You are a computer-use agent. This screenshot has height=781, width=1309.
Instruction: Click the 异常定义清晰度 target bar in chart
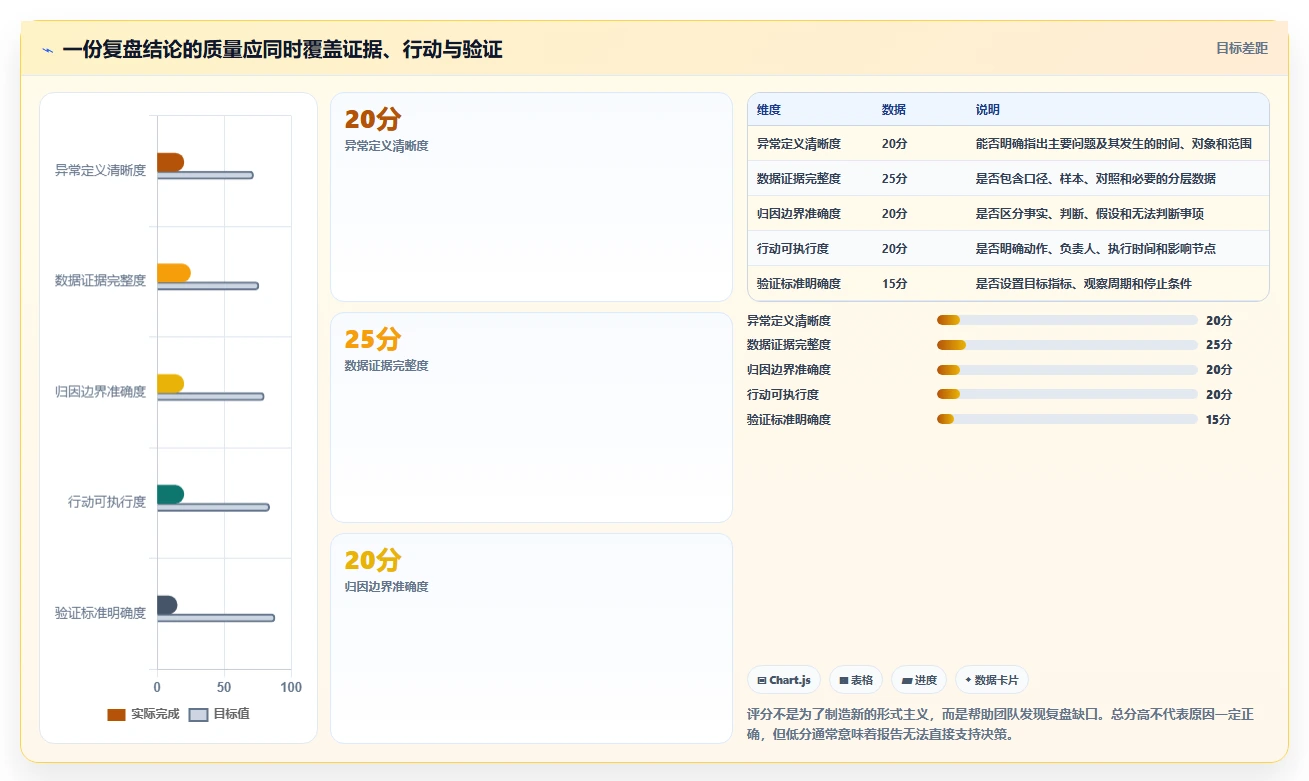205,175
